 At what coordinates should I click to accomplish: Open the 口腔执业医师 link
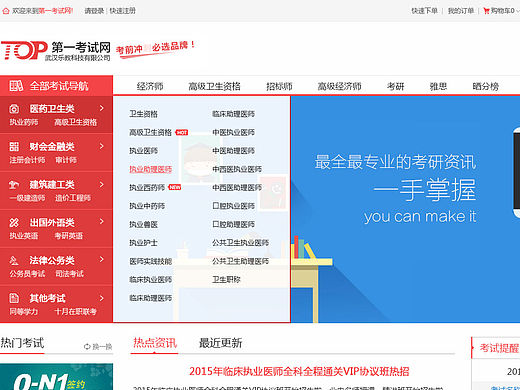(233, 206)
